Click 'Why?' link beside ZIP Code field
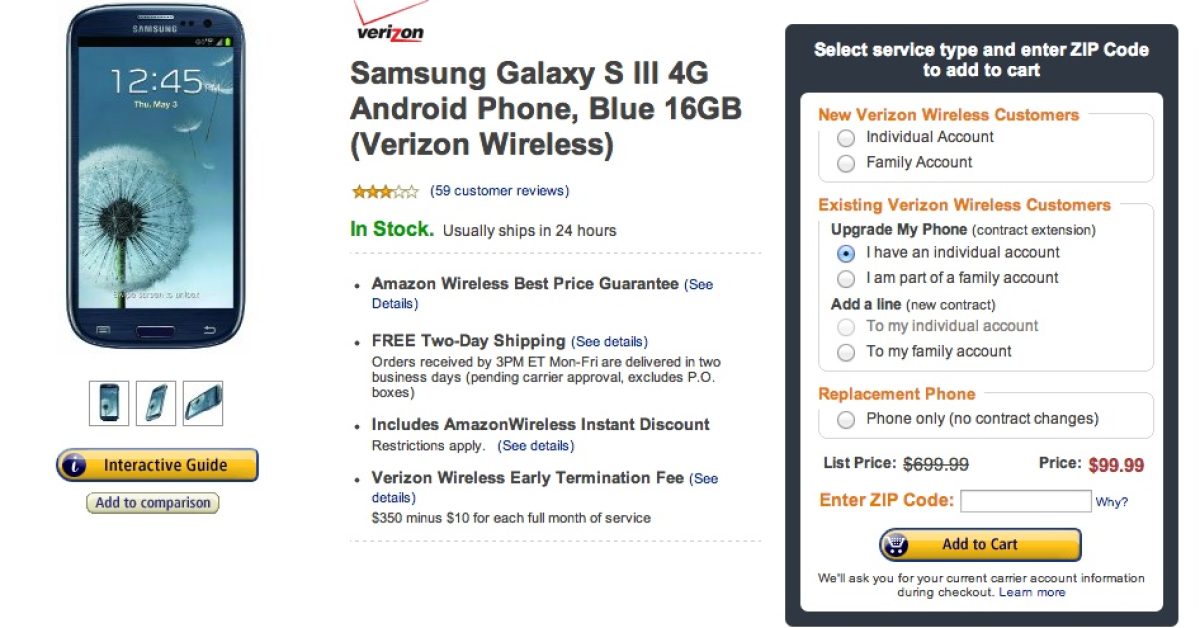This screenshot has height=628, width=1200. coord(1112,502)
